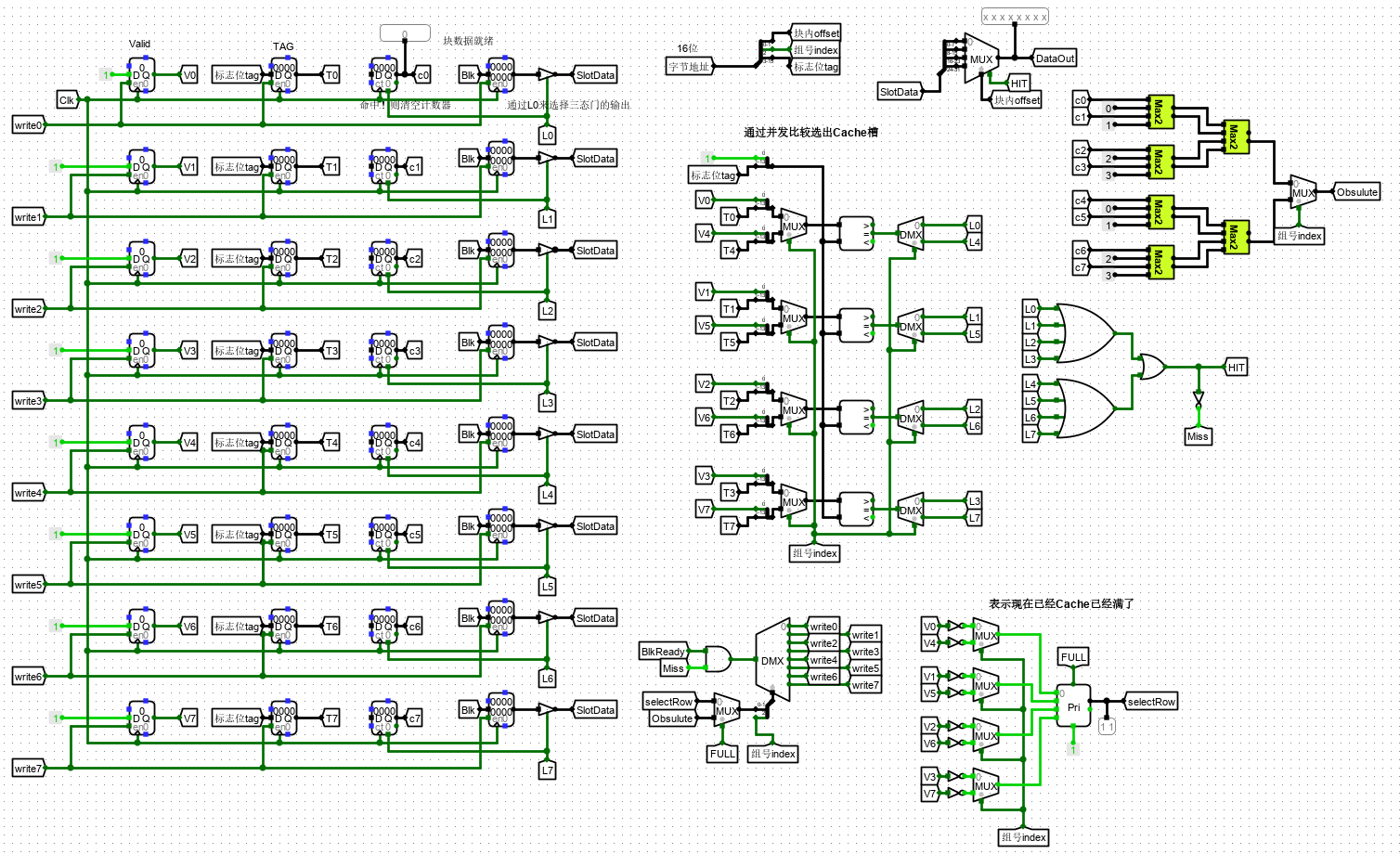This screenshot has width=1400, height=854.
Task: Click the 组号index tunnel under the Obsulute MUX
Action: tap(1299, 236)
